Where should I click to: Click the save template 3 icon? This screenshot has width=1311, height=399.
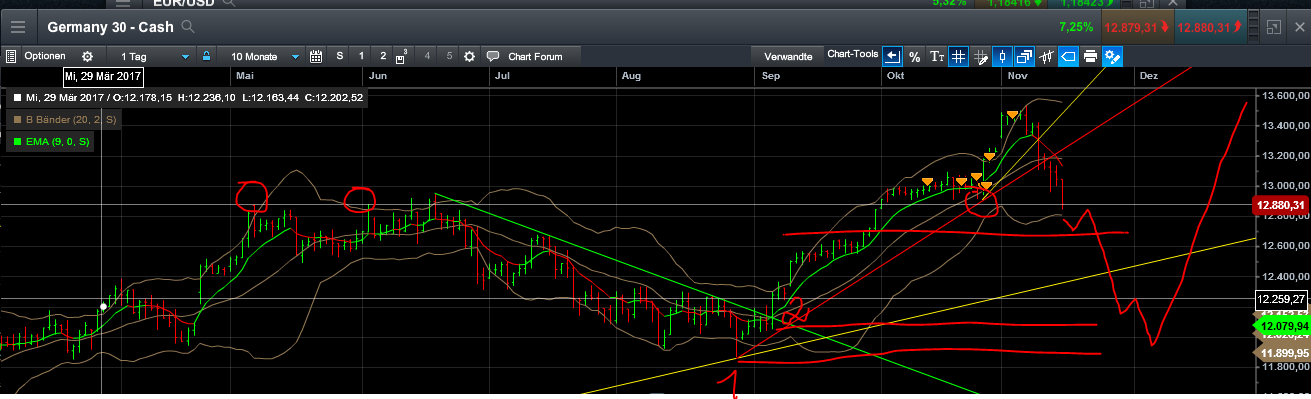click(x=402, y=56)
